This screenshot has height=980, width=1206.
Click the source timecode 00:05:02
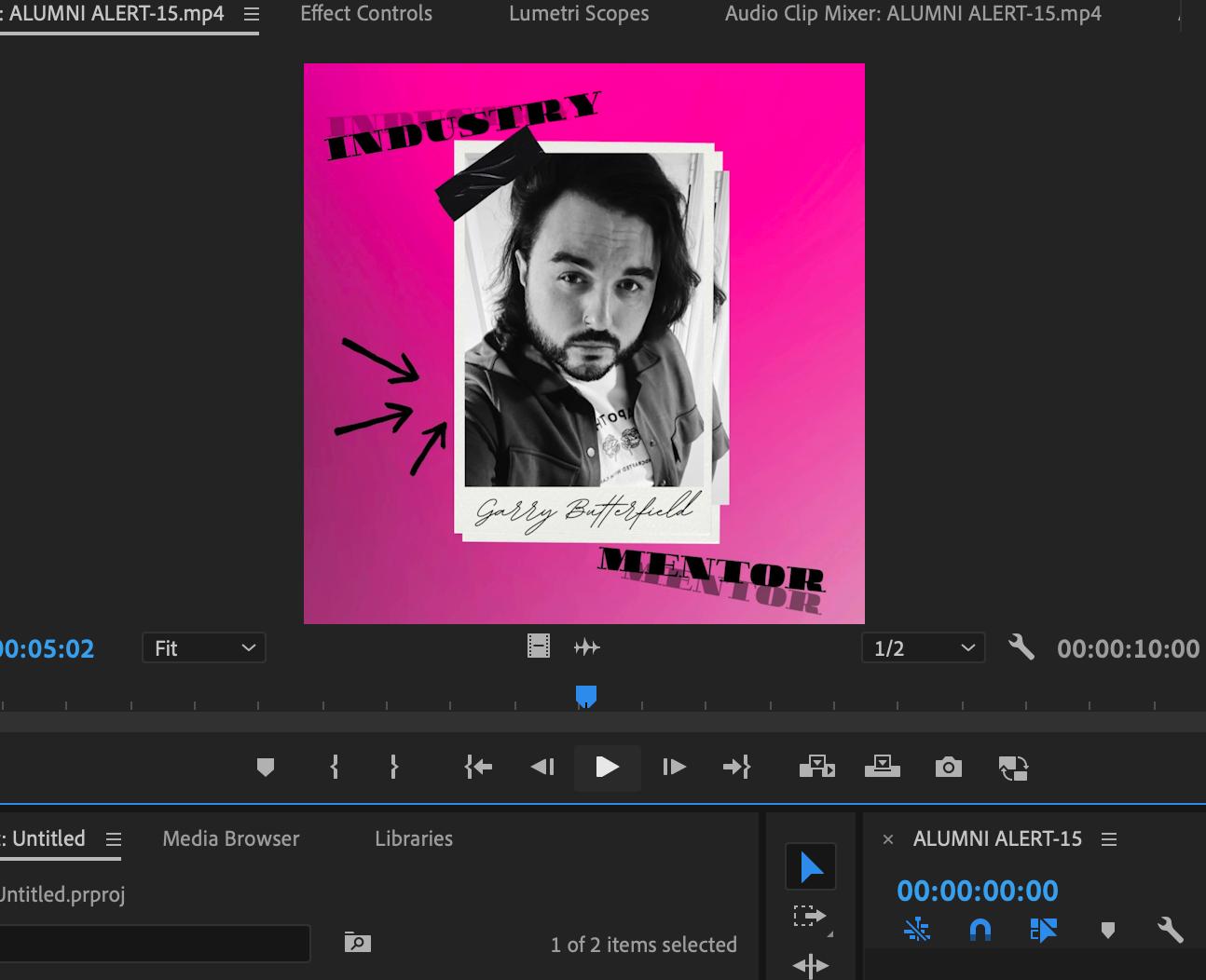[47, 649]
